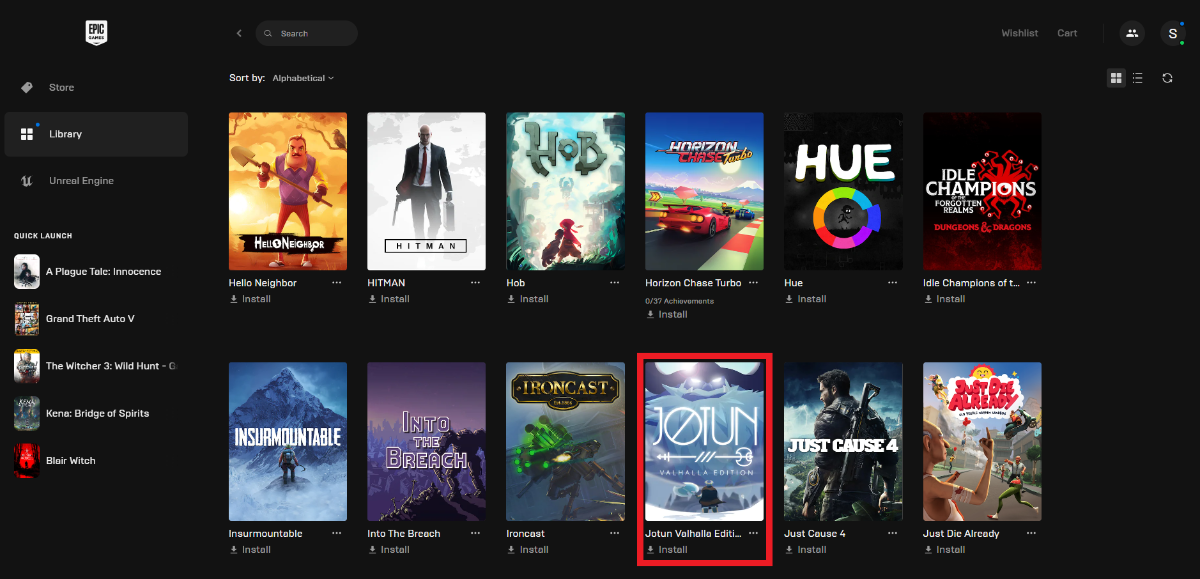This screenshot has height=579, width=1200.
Task: Launch Grand Theft Auto V from Quick Launch
Action: tap(96, 319)
